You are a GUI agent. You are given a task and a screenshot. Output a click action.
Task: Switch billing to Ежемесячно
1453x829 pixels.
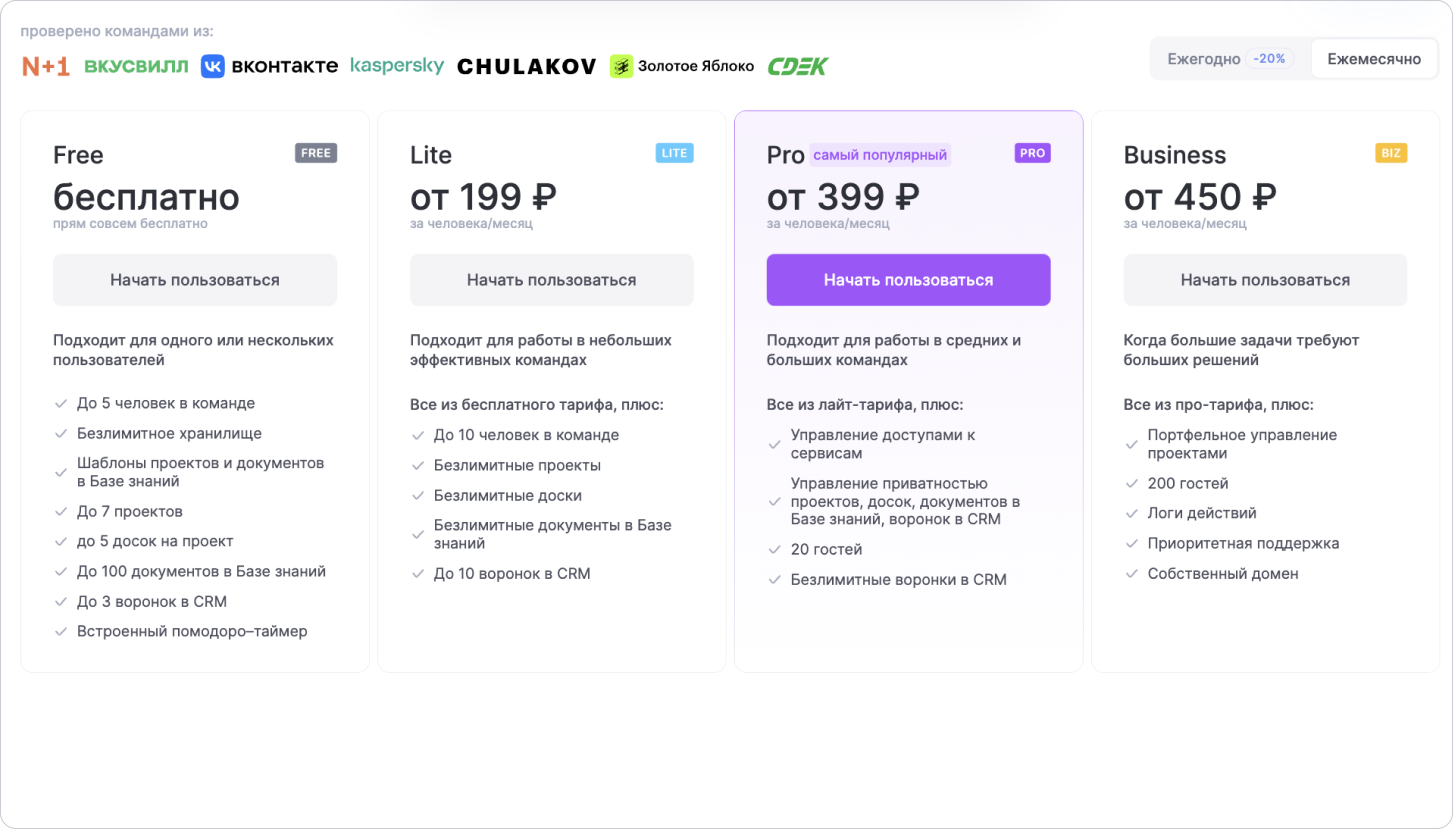(1374, 59)
